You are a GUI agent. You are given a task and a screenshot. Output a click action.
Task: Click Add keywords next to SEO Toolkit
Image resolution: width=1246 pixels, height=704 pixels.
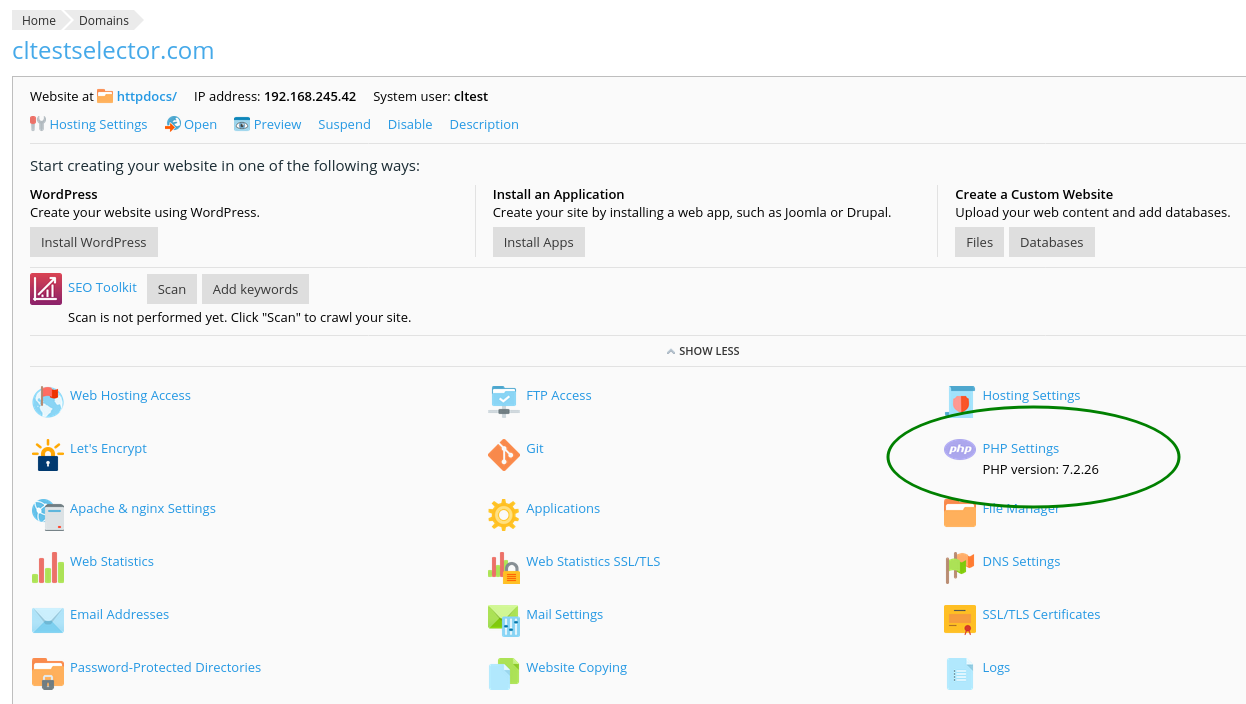click(x=255, y=288)
